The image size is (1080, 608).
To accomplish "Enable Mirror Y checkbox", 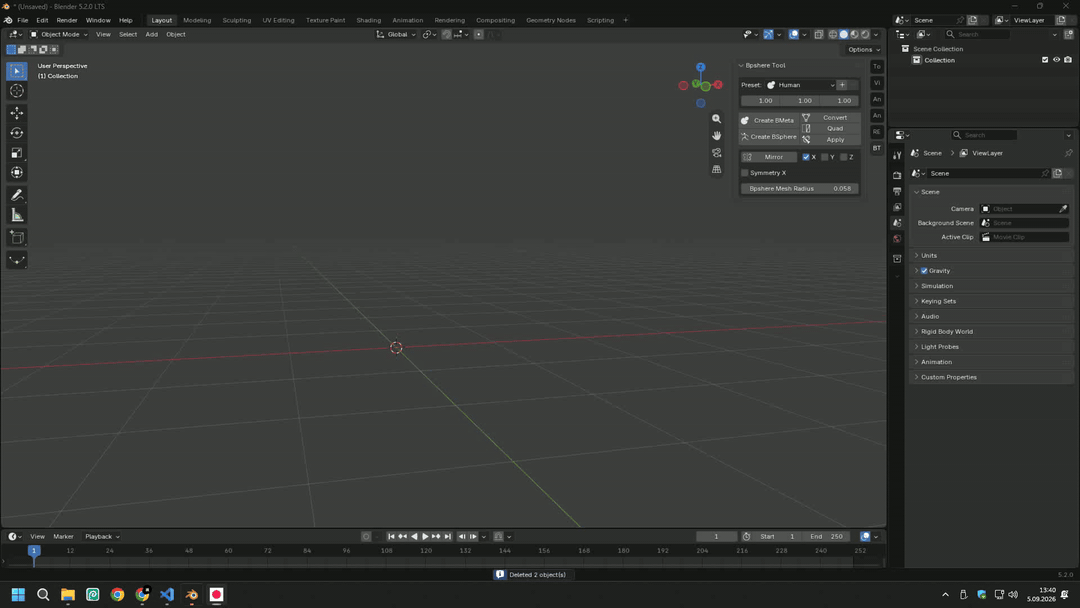I will [824, 157].
